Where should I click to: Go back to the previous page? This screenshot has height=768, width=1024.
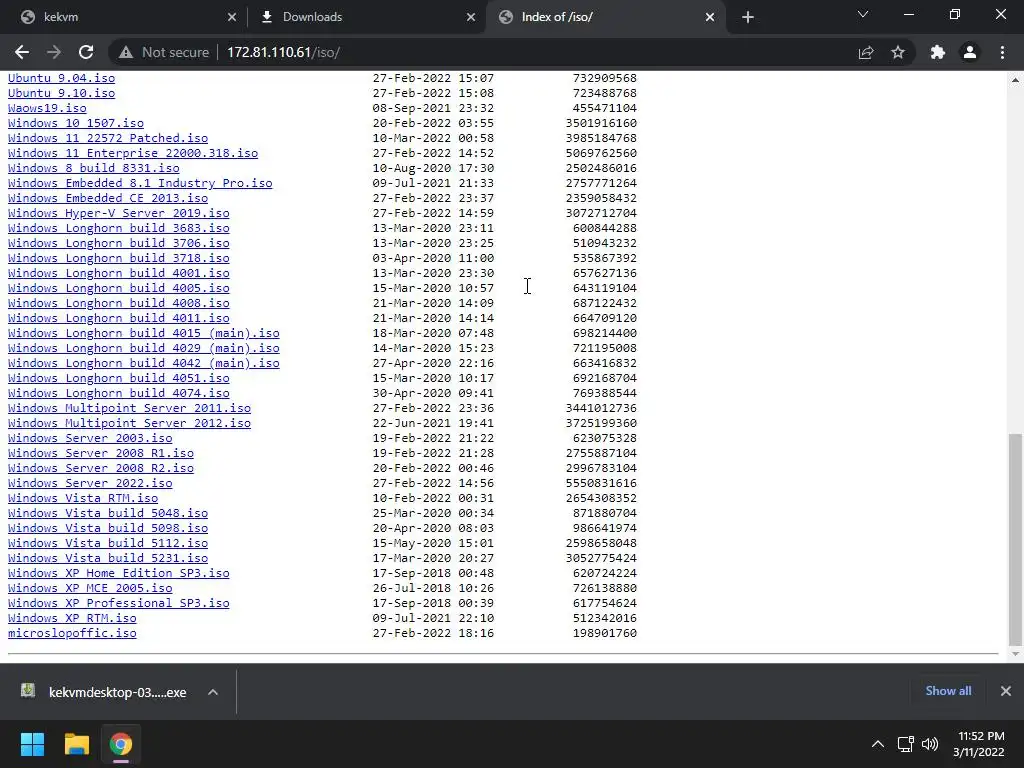pos(22,52)
